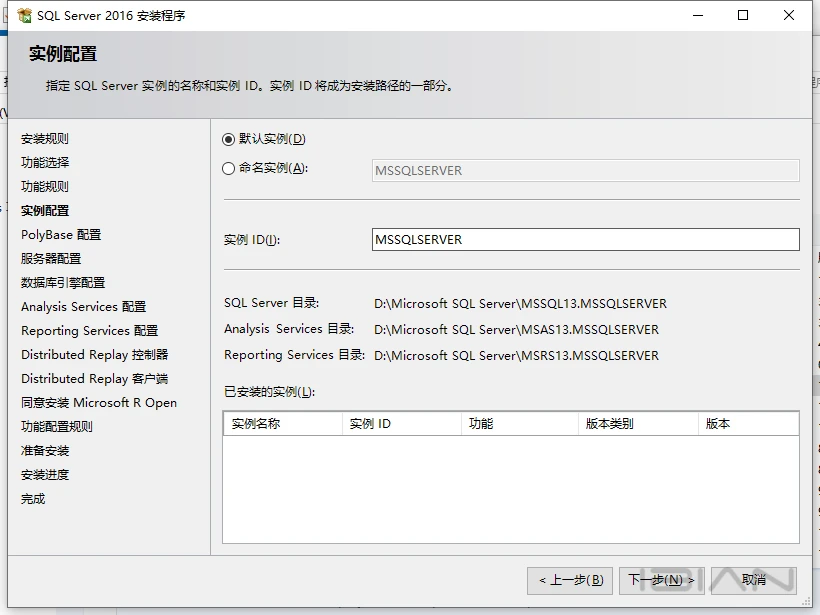820x615 pixels.
Task: Click the 下一步(N) button
Action: pyautogui.click(x=662, y=580)
